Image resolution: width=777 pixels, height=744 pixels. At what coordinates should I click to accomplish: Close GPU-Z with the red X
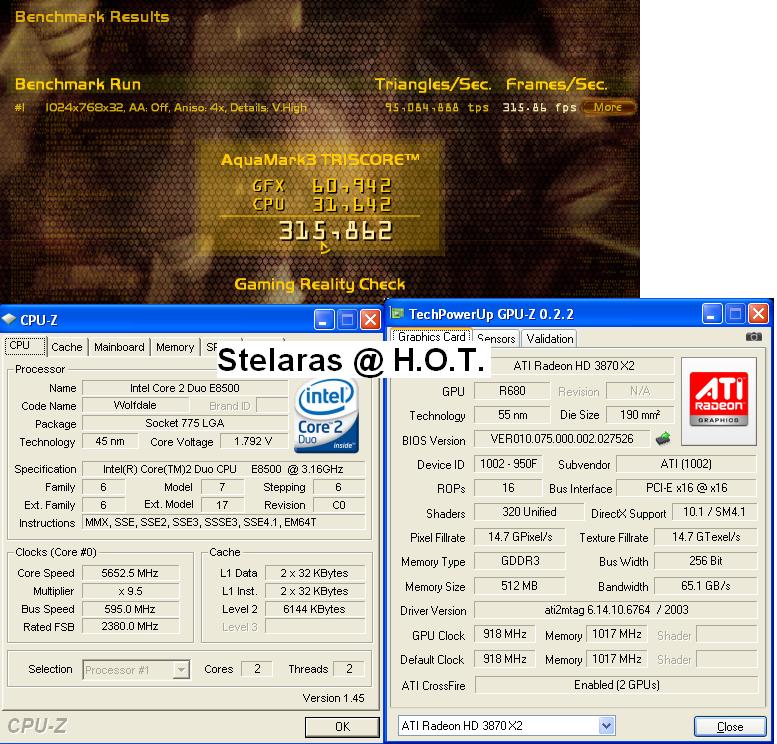[758, 314]
